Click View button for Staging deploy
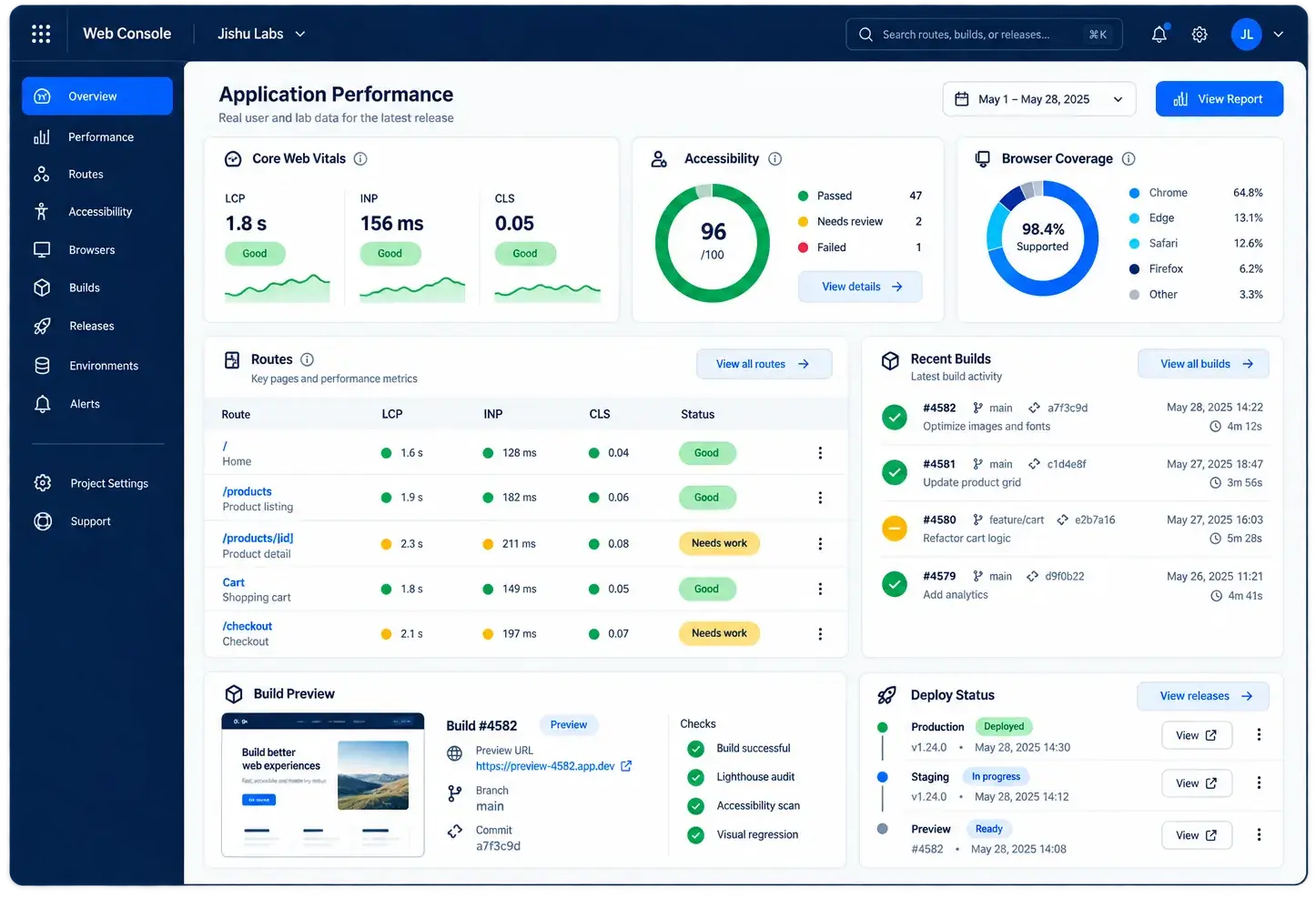This screenshot has height=898, width=1316. pos(1197,783)
